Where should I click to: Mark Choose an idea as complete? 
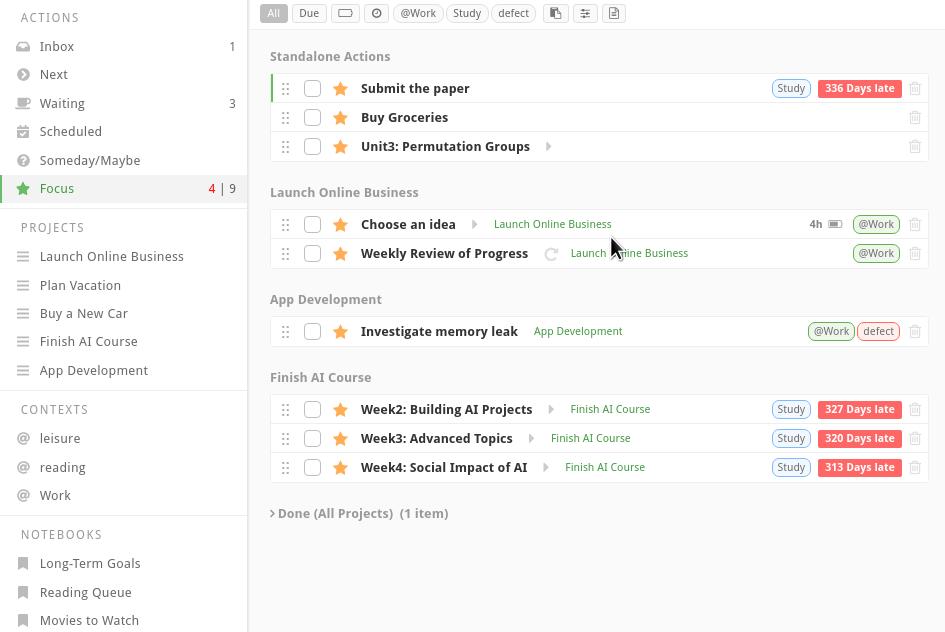point(312,225)
